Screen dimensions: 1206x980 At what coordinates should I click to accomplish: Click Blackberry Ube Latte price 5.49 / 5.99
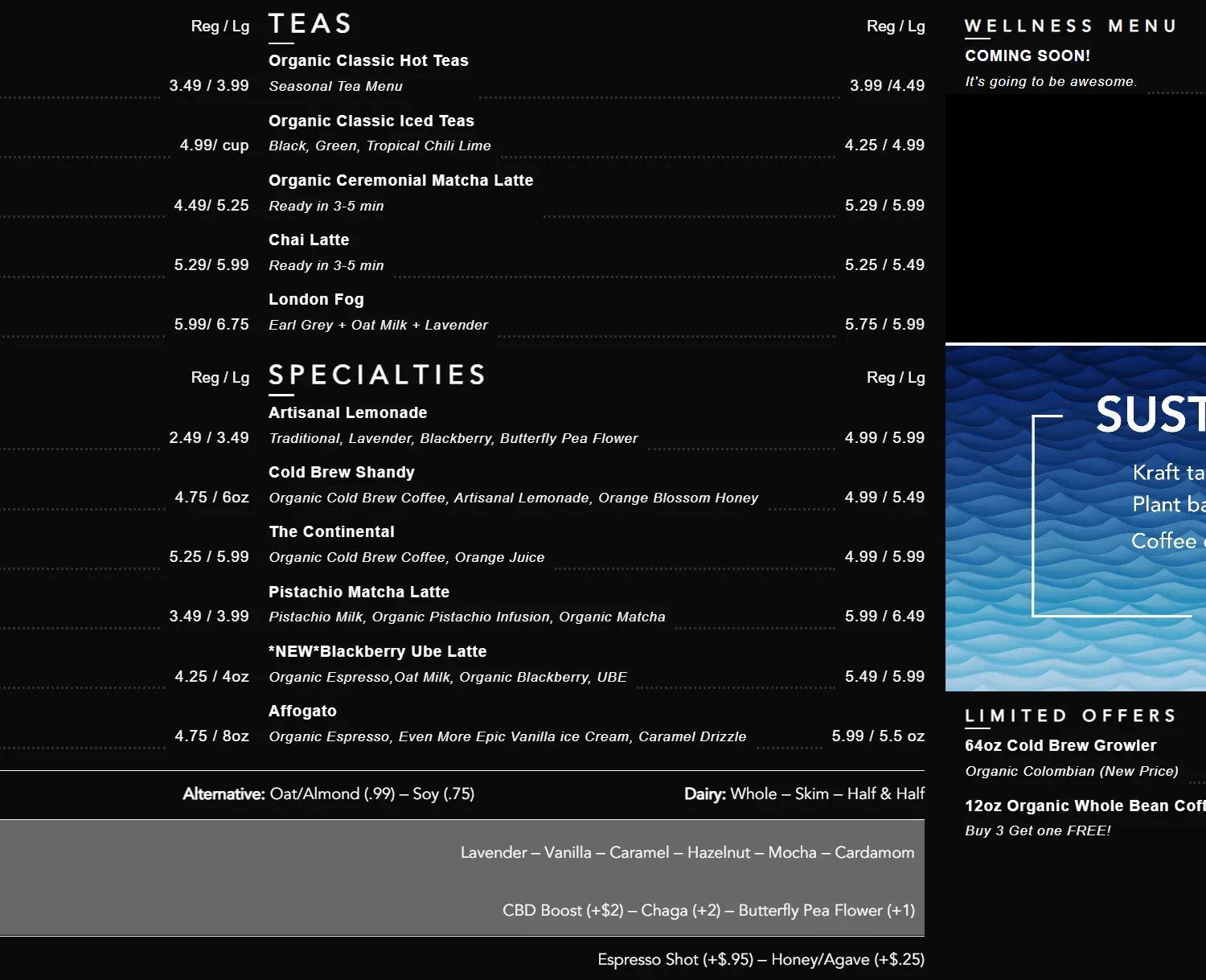click(x=884, y=676)
